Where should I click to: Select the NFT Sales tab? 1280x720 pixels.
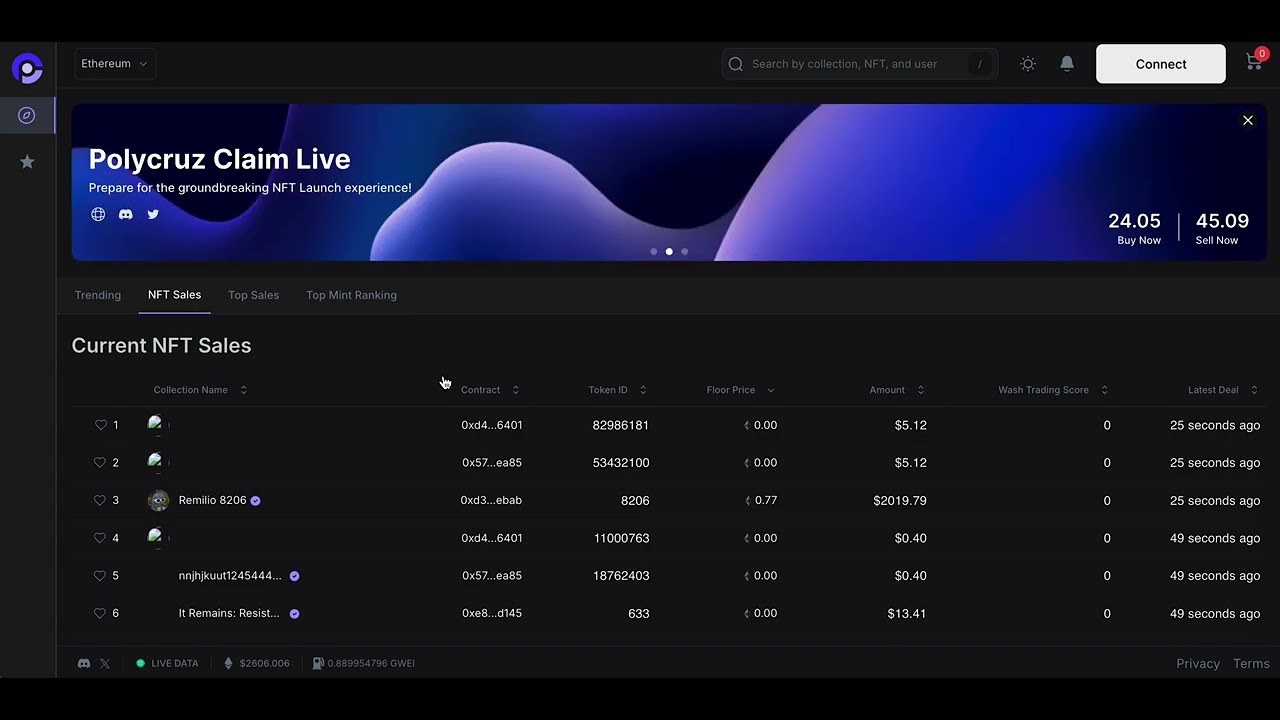coord(174,295)
